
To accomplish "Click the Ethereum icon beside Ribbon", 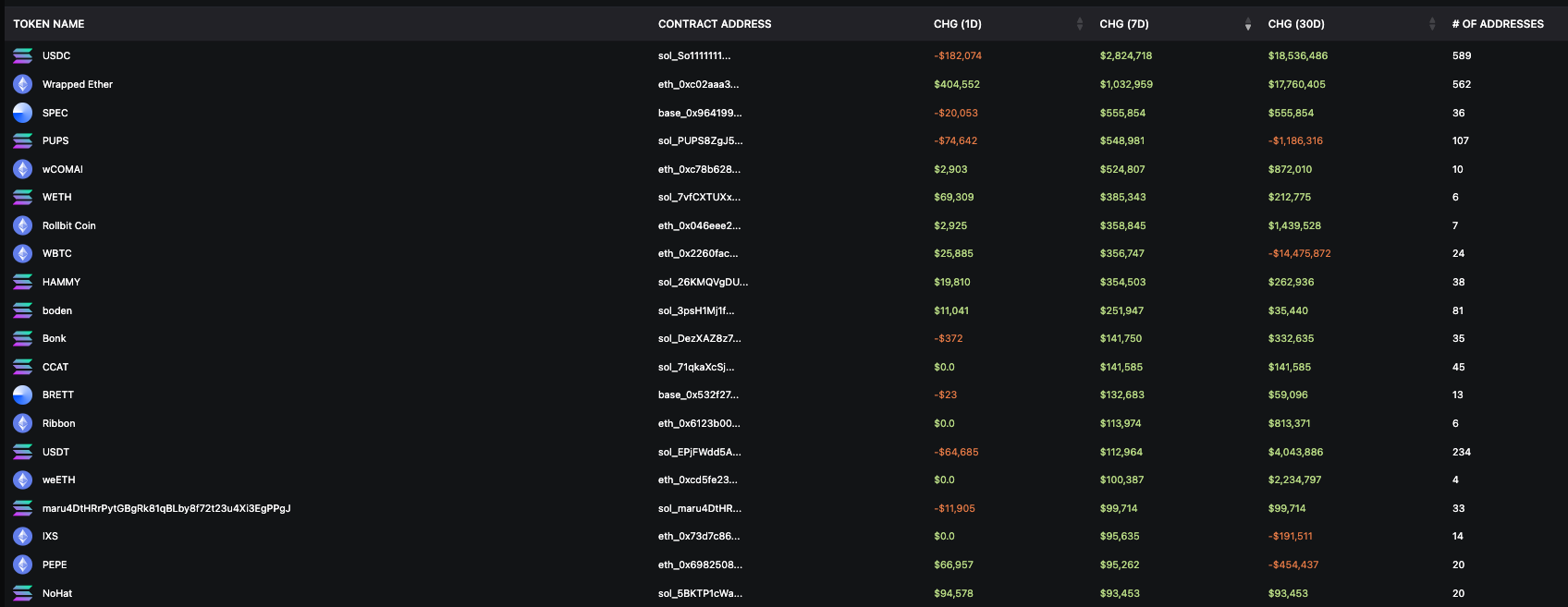I will coord(23,423).
